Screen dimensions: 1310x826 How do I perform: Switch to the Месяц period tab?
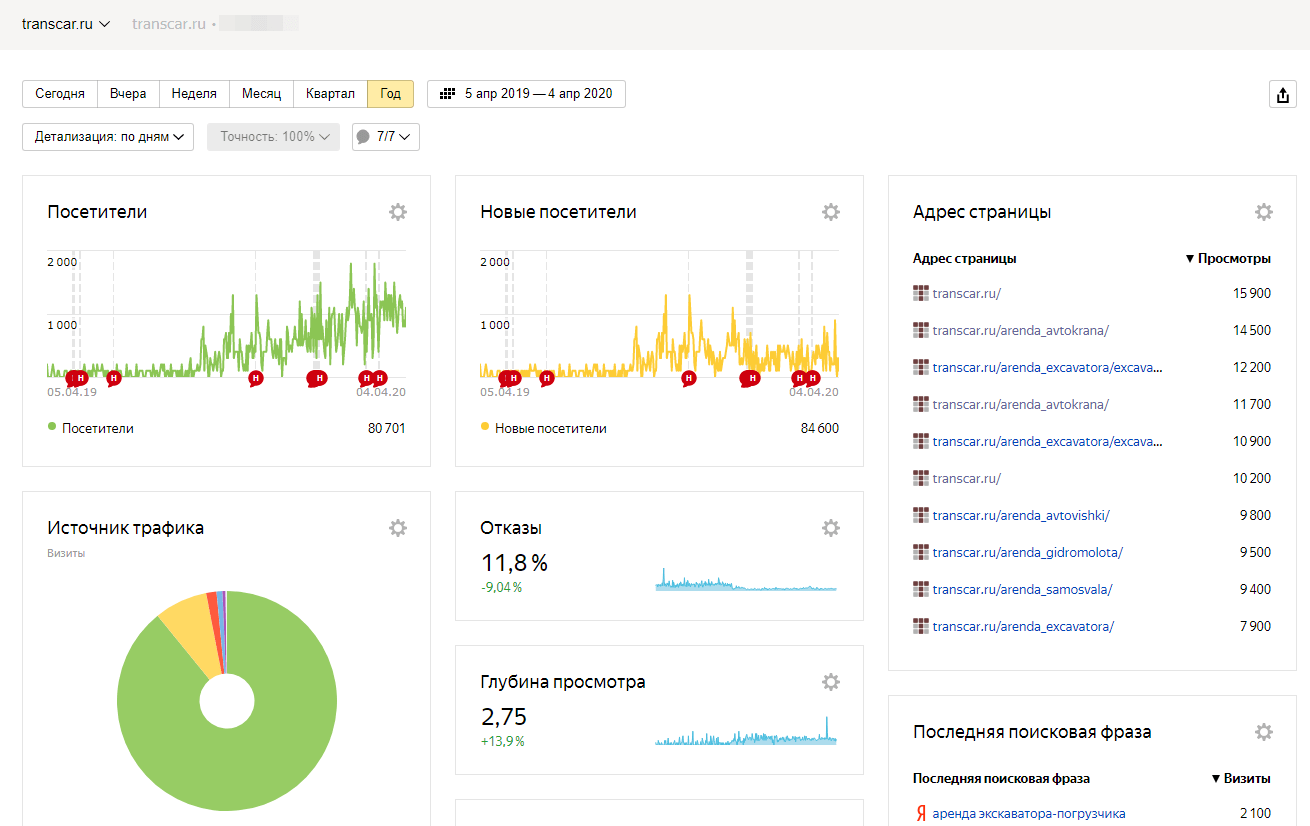tap(262, 94)
